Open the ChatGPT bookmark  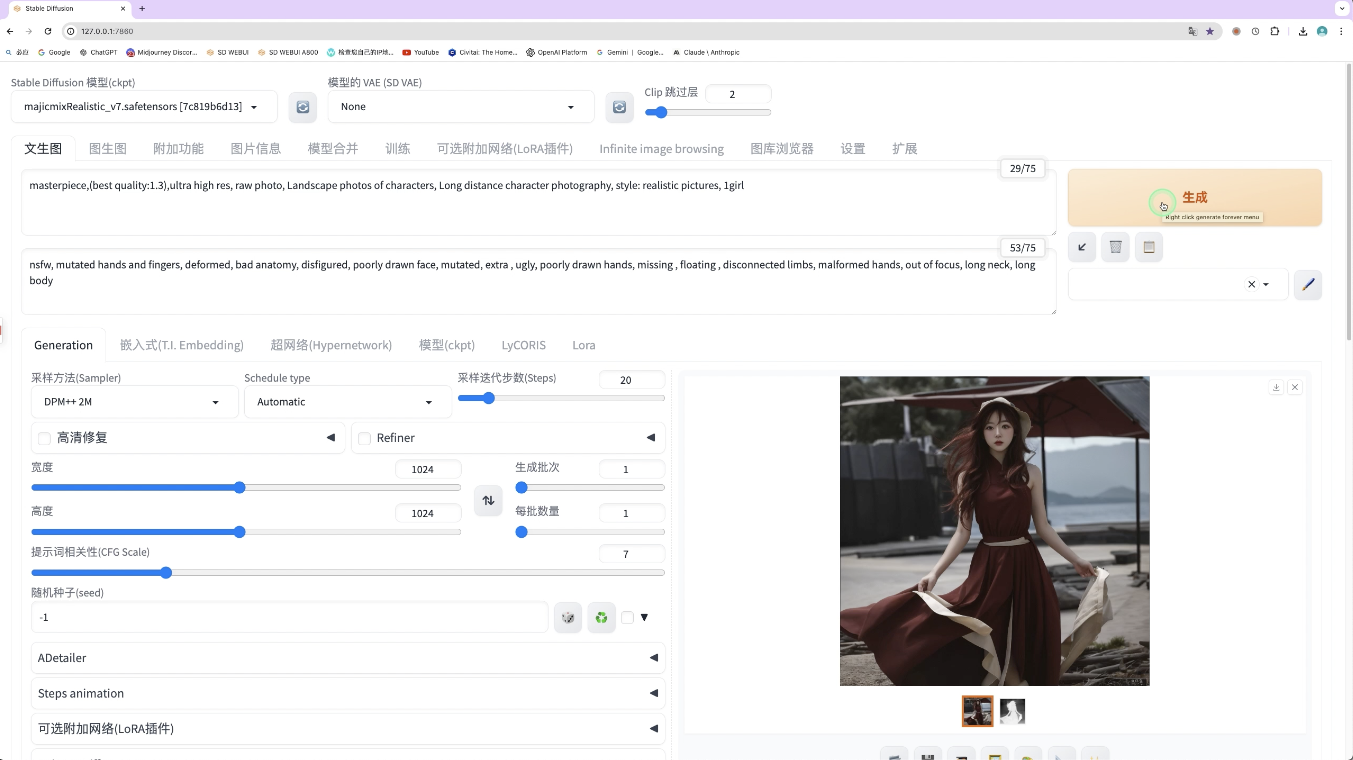[98, 52]
